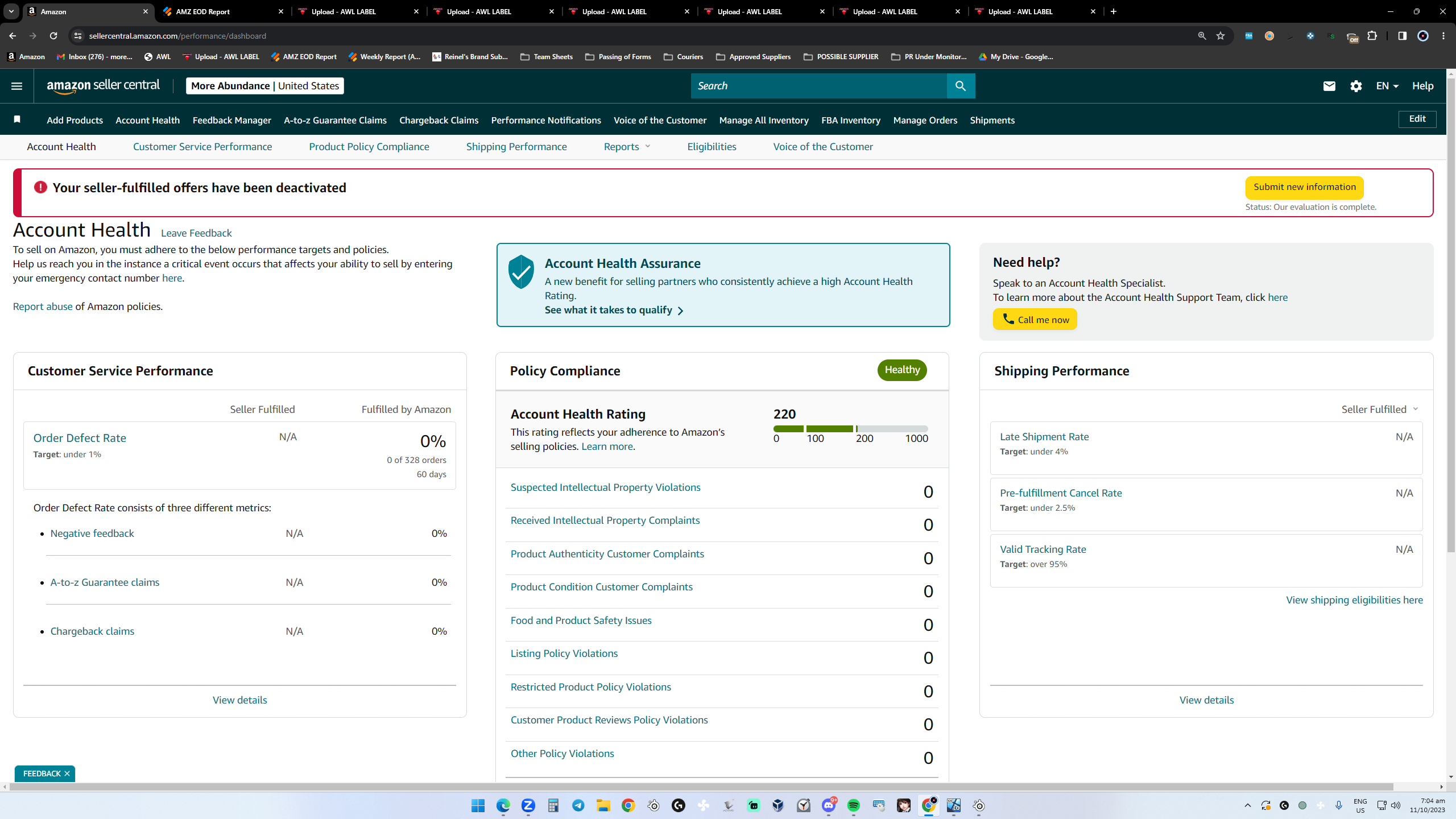The height and width of the screenshot is (819, 1456).
Task: Open the Settings gear icon
Action: 1356,86
